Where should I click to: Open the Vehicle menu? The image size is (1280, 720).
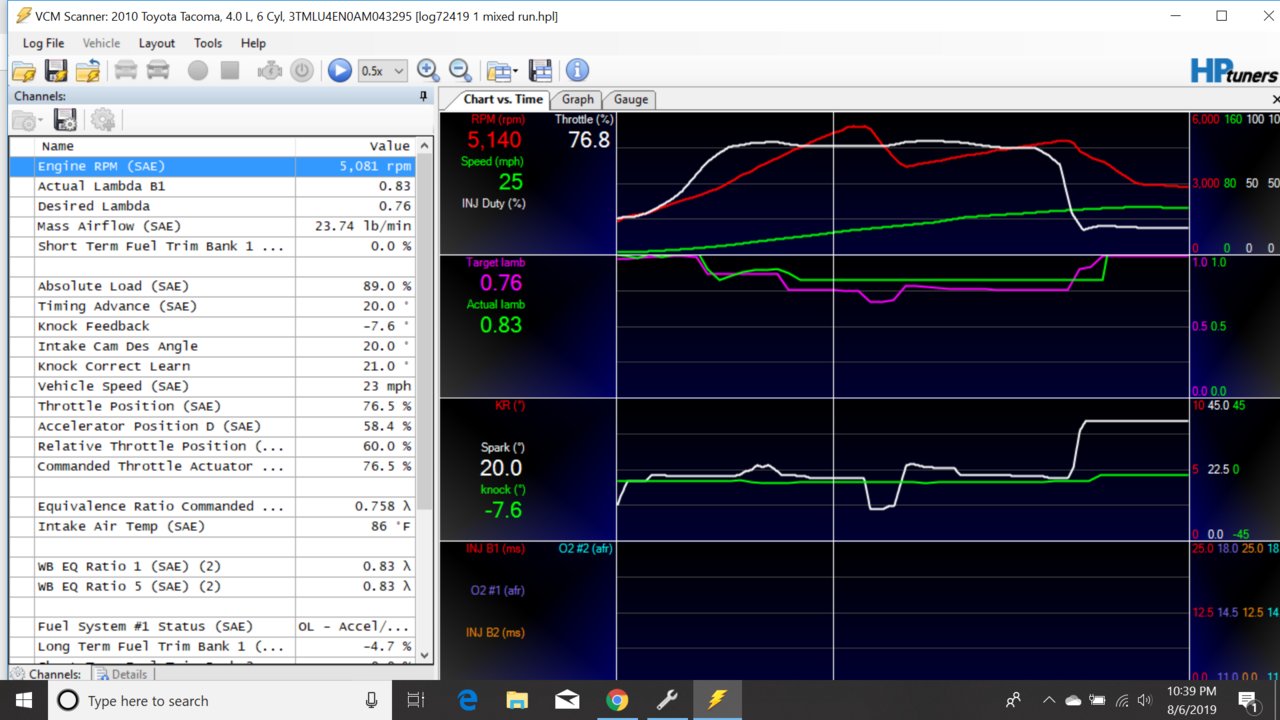[x=101, y=43]
